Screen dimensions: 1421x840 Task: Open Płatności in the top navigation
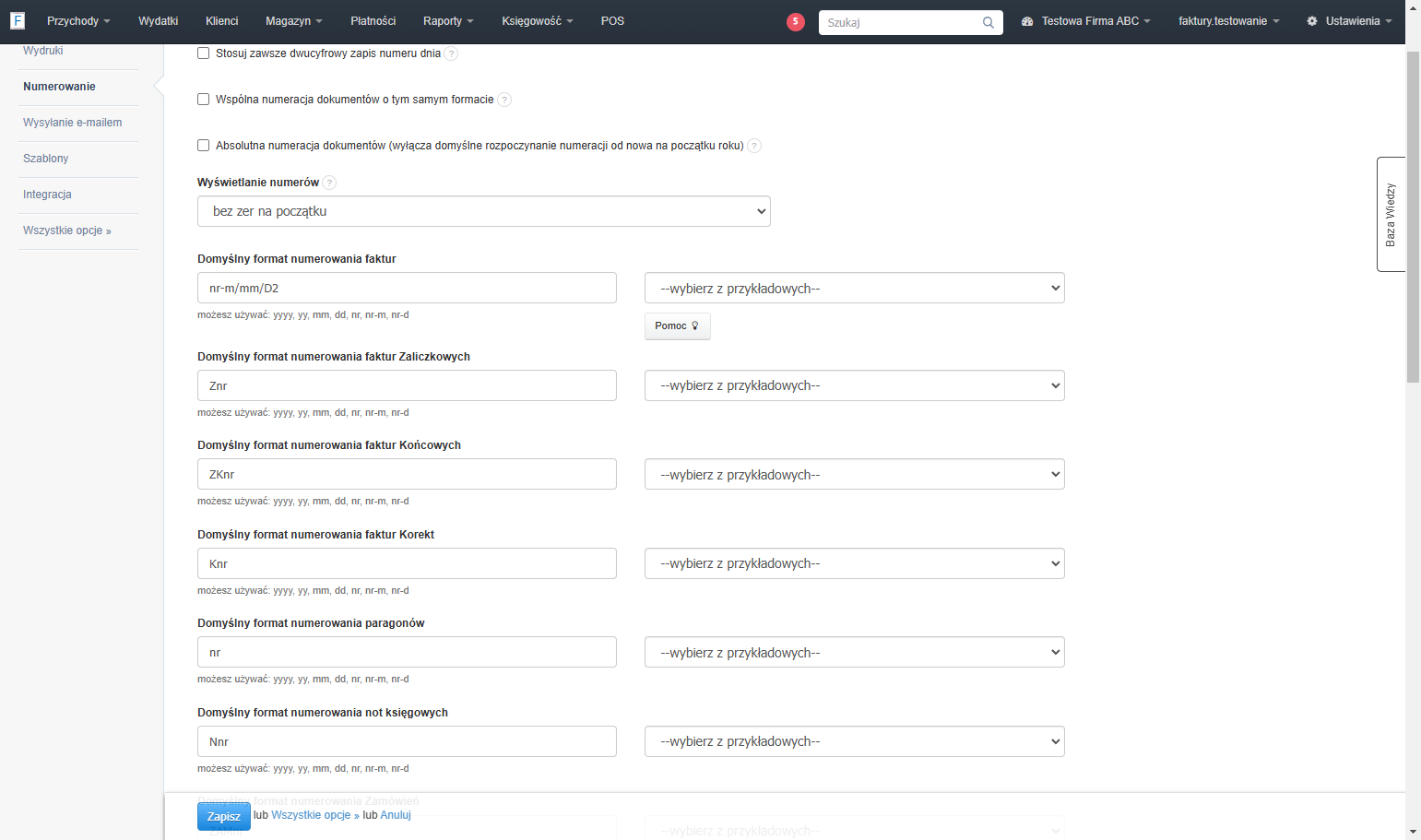tap(373, 21)
